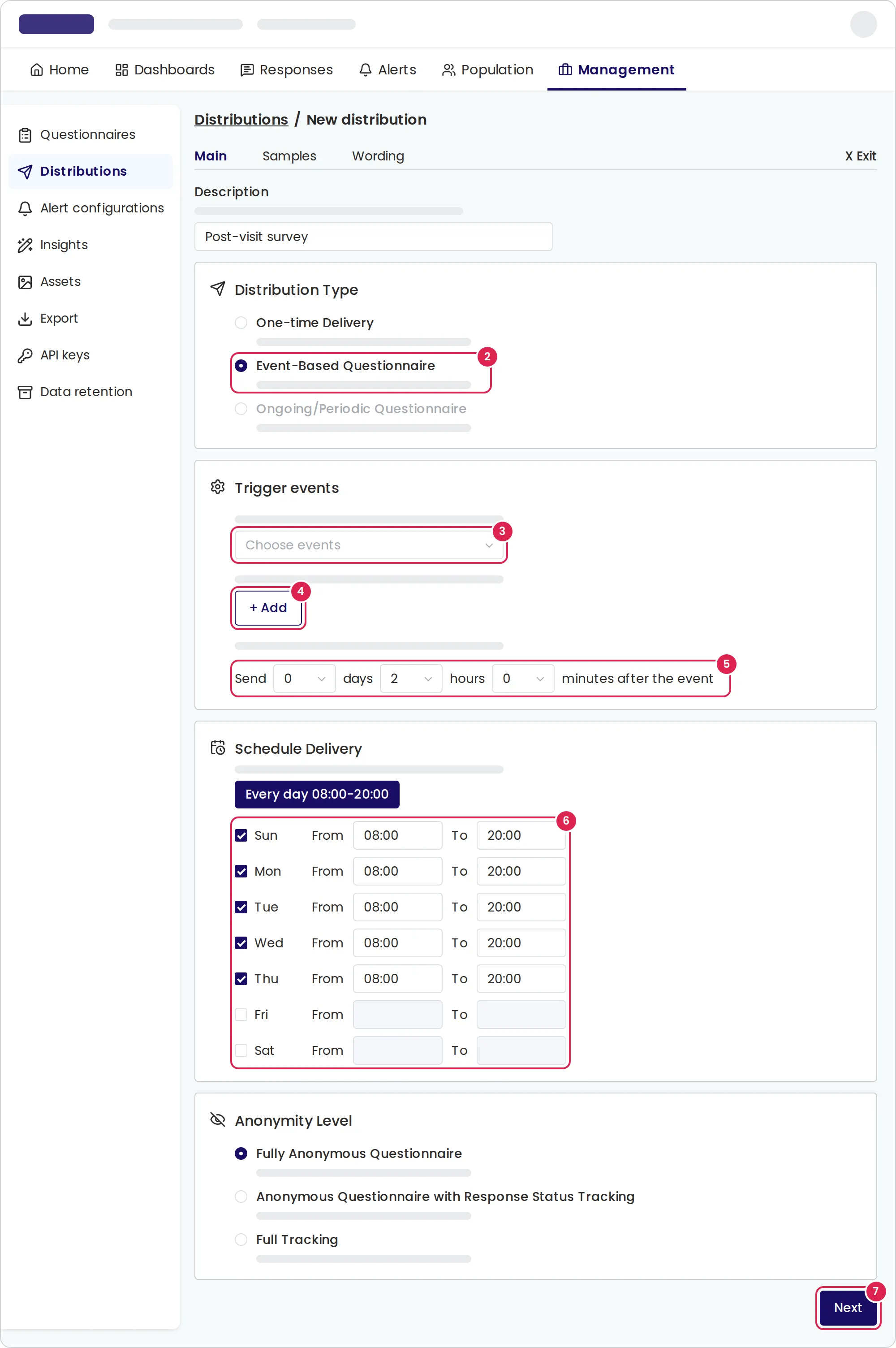Click the + Add button
The width and height of the screenshot is (896, 1348).
pos(268,608)
